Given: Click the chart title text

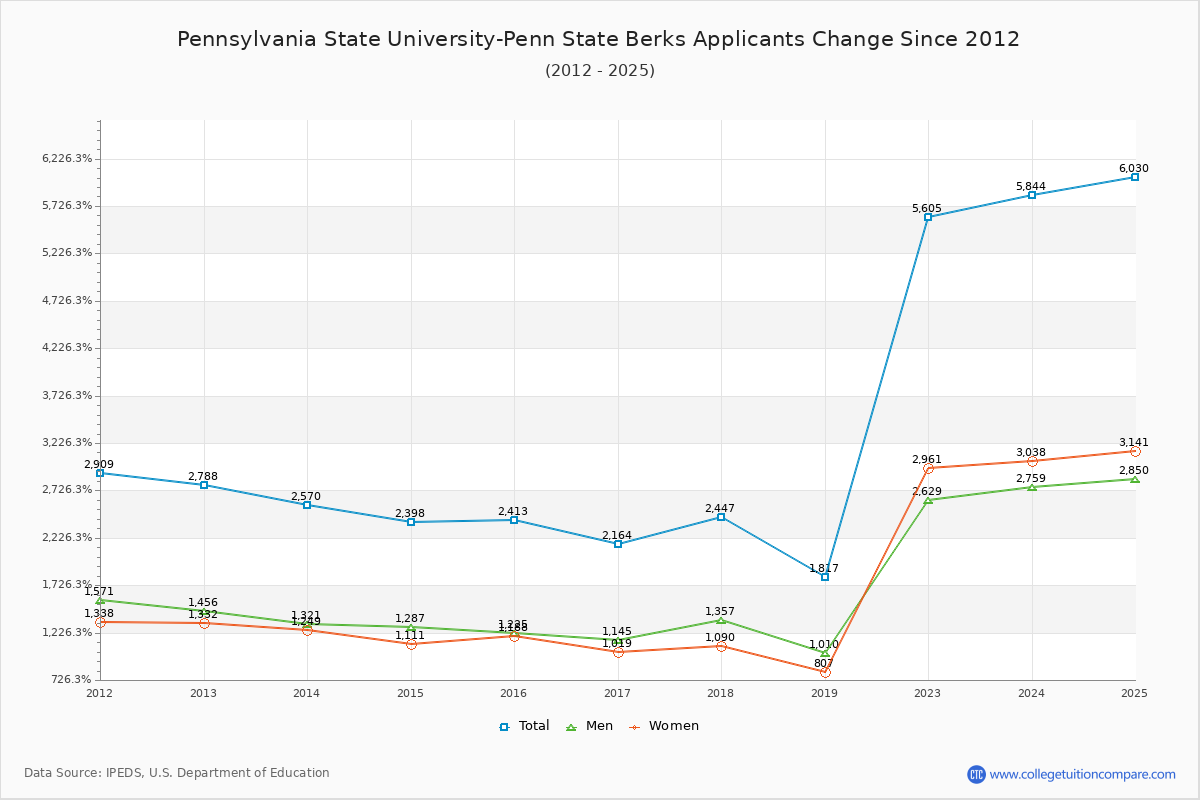Looking at the screenshot, I should click(599, 39).
